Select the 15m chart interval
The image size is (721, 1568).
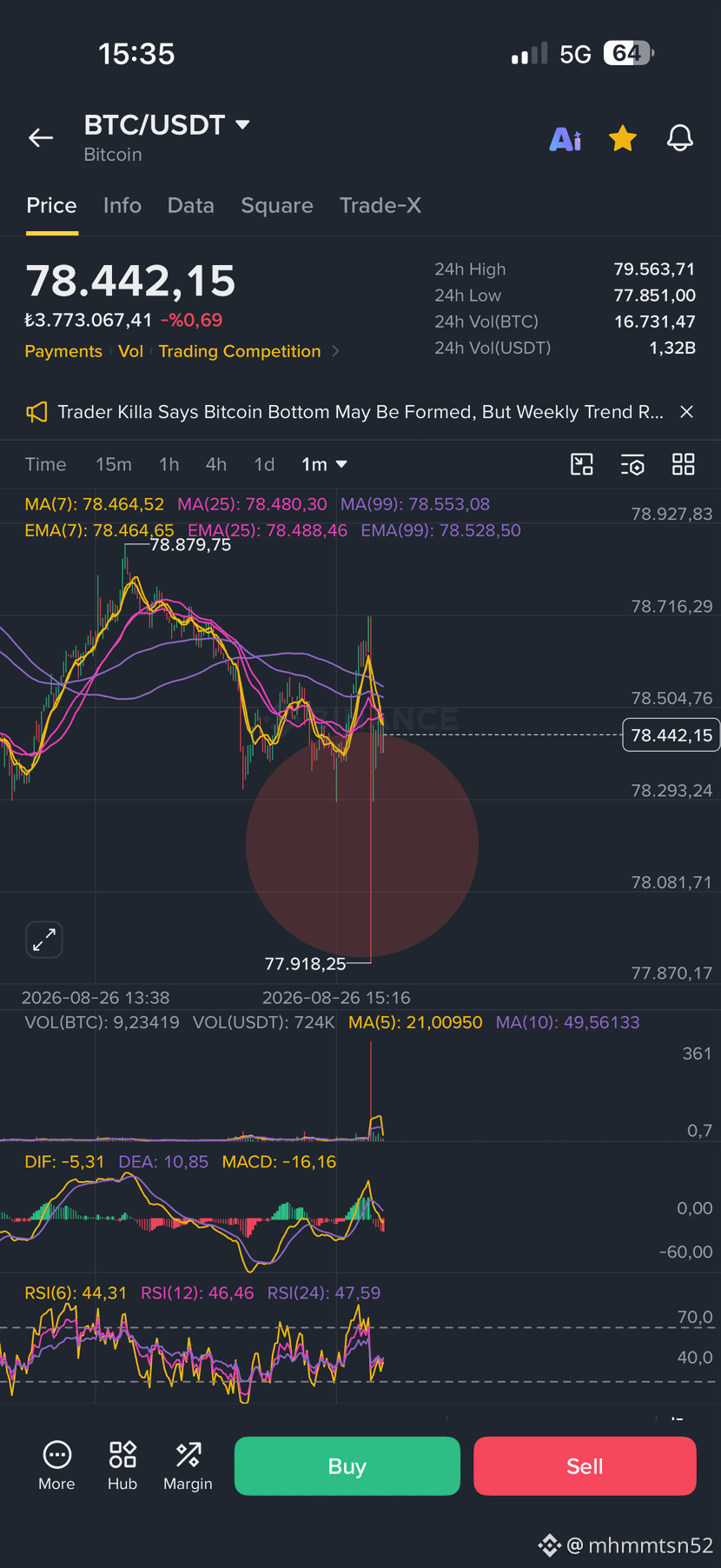point(114,464)
